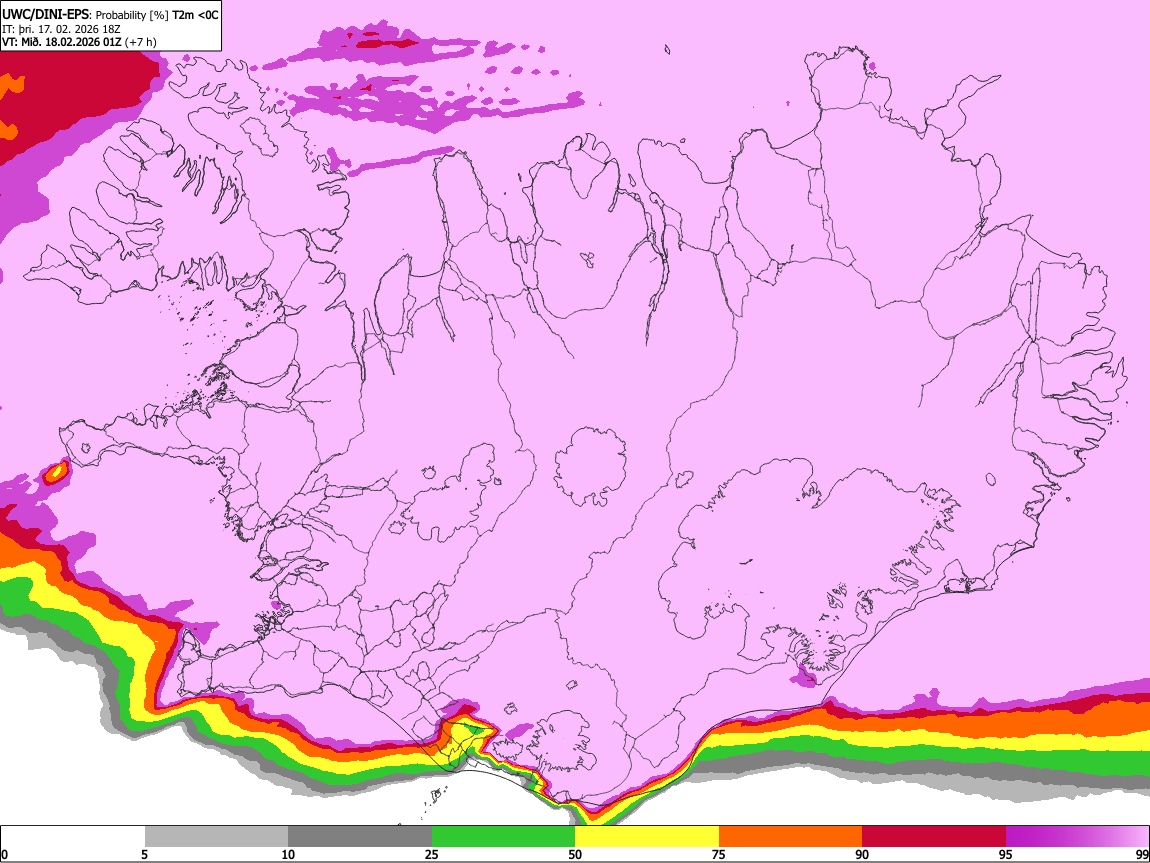Click the legend value '25'
This screenshot has height=863, width=1150.
432,854
